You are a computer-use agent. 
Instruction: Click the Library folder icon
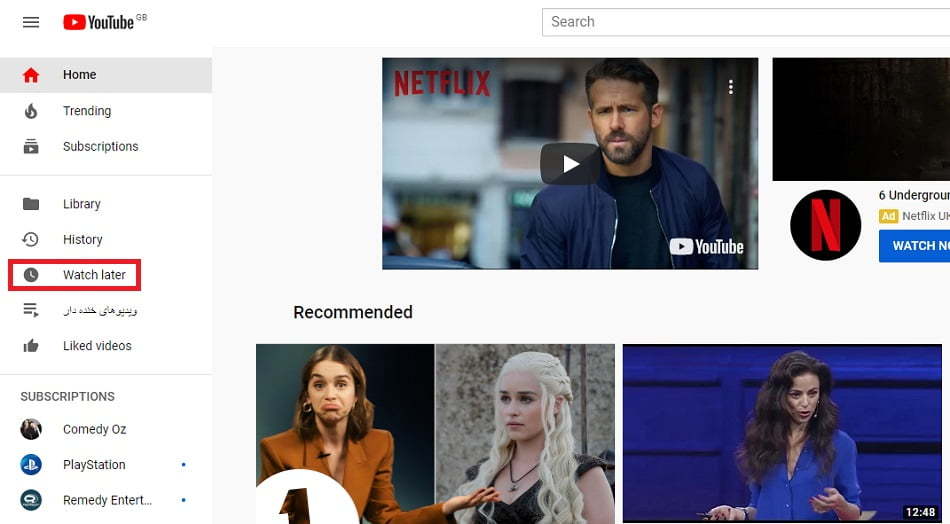tap(31, 204)
